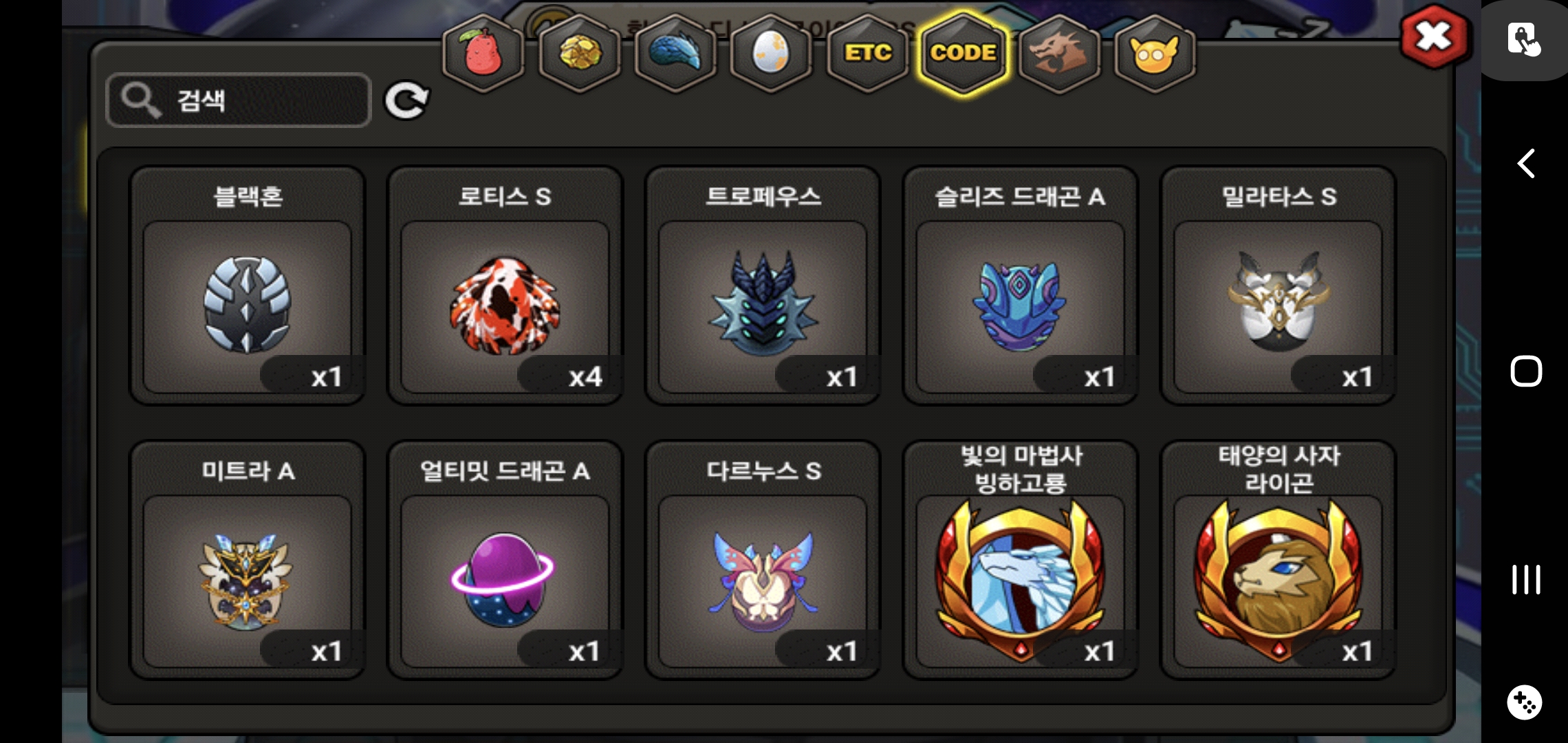Tap the Android home navigation button
The image size is (1568, 743).
point(1525,371)
